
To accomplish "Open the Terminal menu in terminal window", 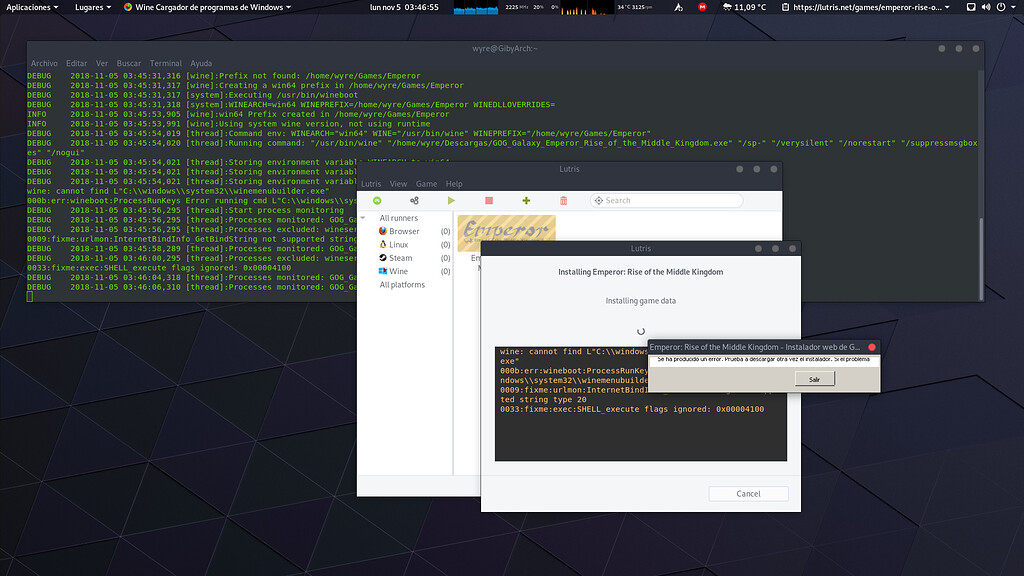I will [x=166, y=63].
